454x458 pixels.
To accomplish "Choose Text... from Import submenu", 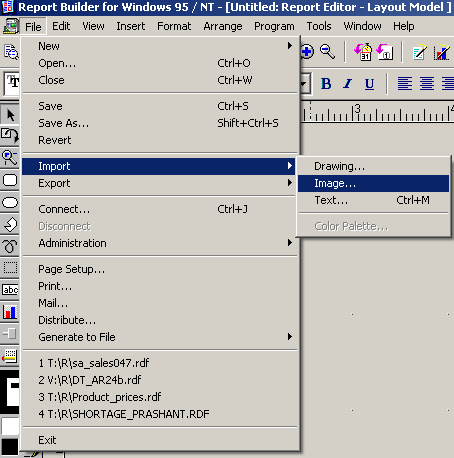I will click(x=373, y=200).
